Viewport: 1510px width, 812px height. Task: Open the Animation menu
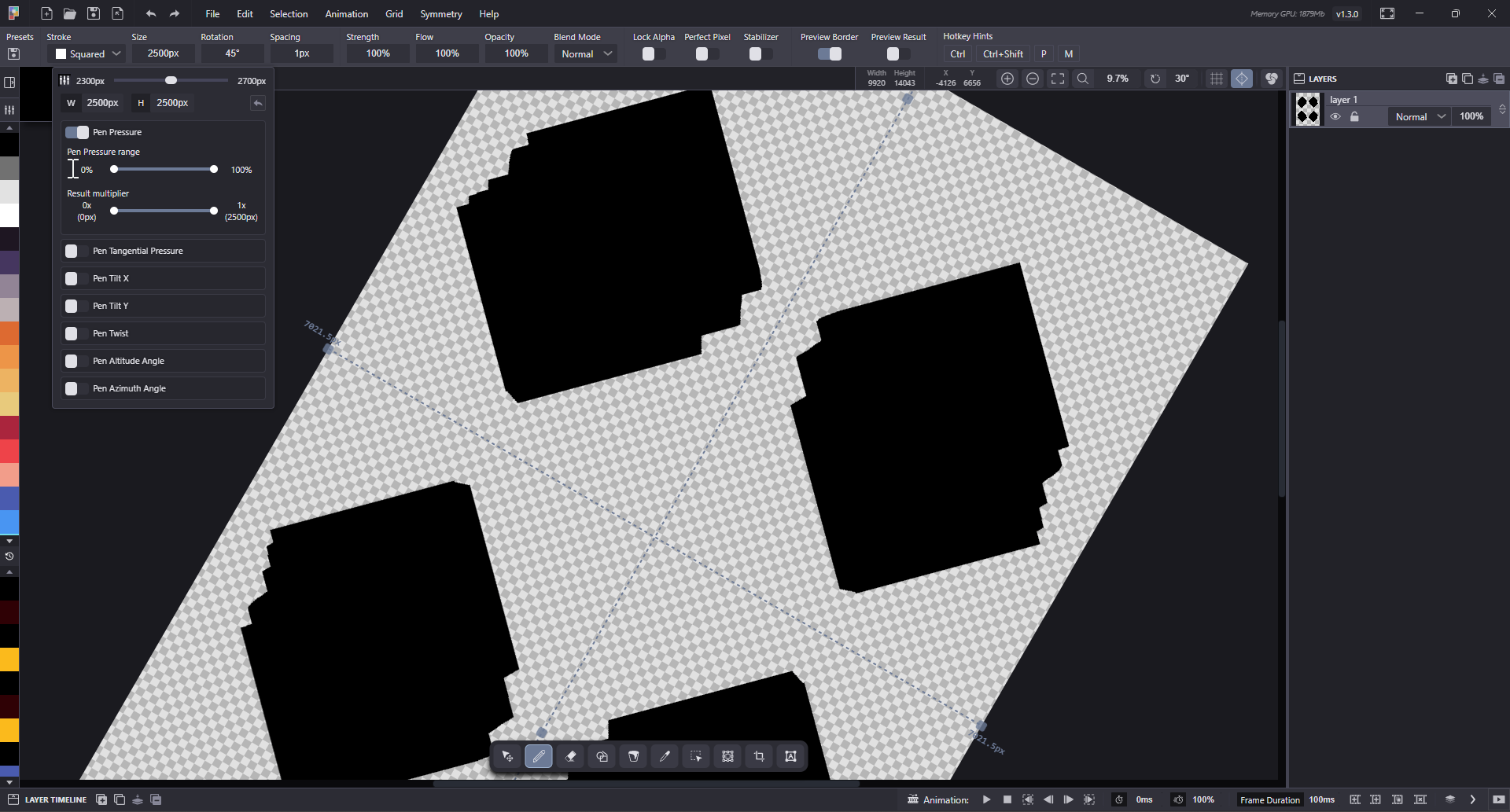coord(347,14)
